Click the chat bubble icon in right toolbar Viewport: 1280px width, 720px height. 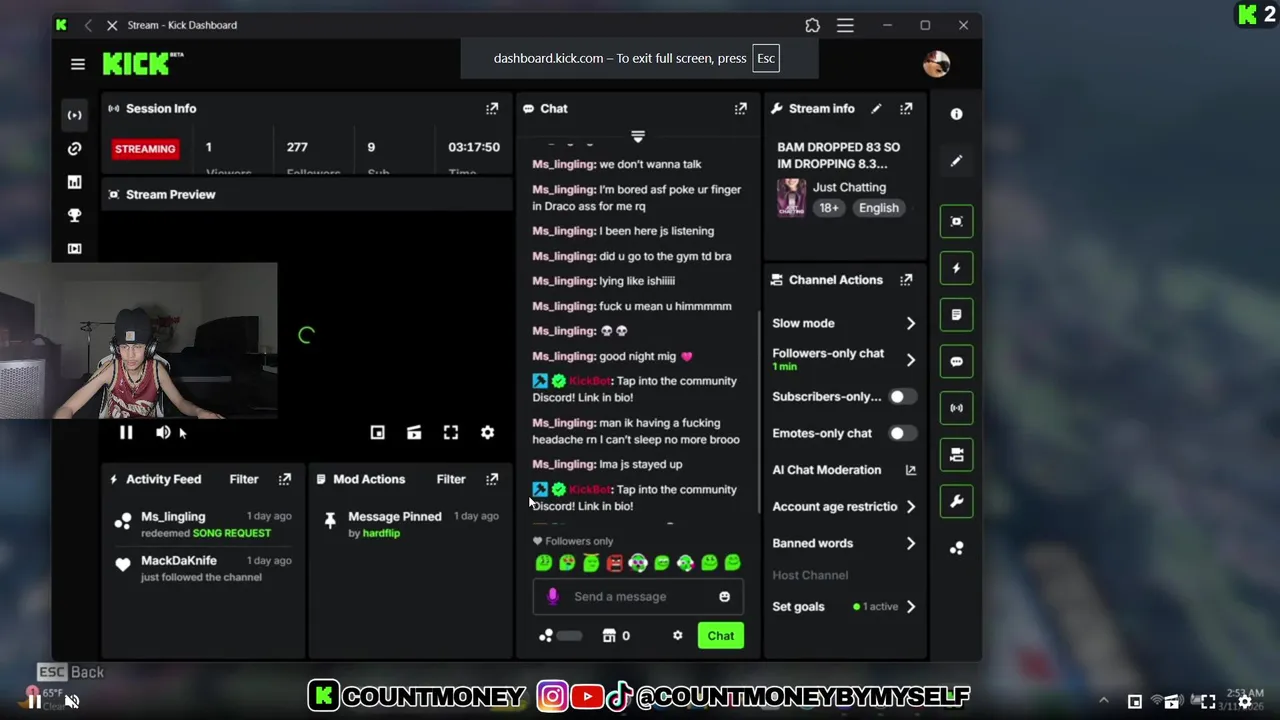(x=956, y=361)
